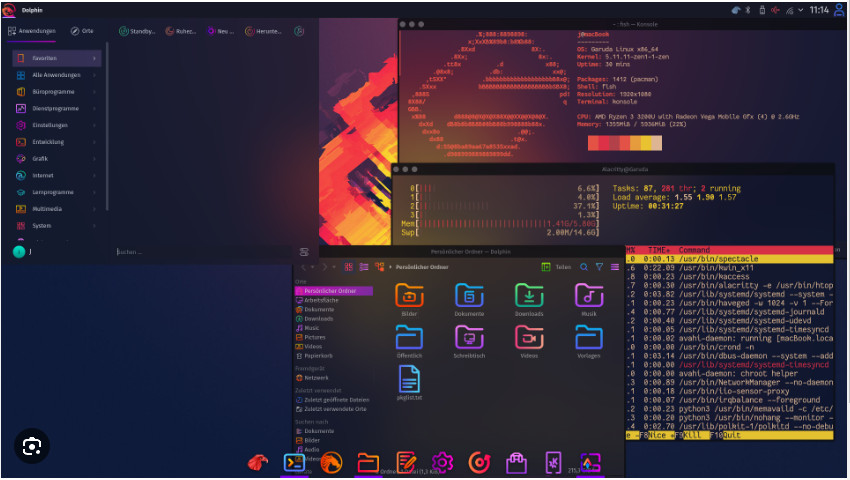Viewport: 850px width, 480px height.
Task: Expand the System category
Action: tap(56, 226)
